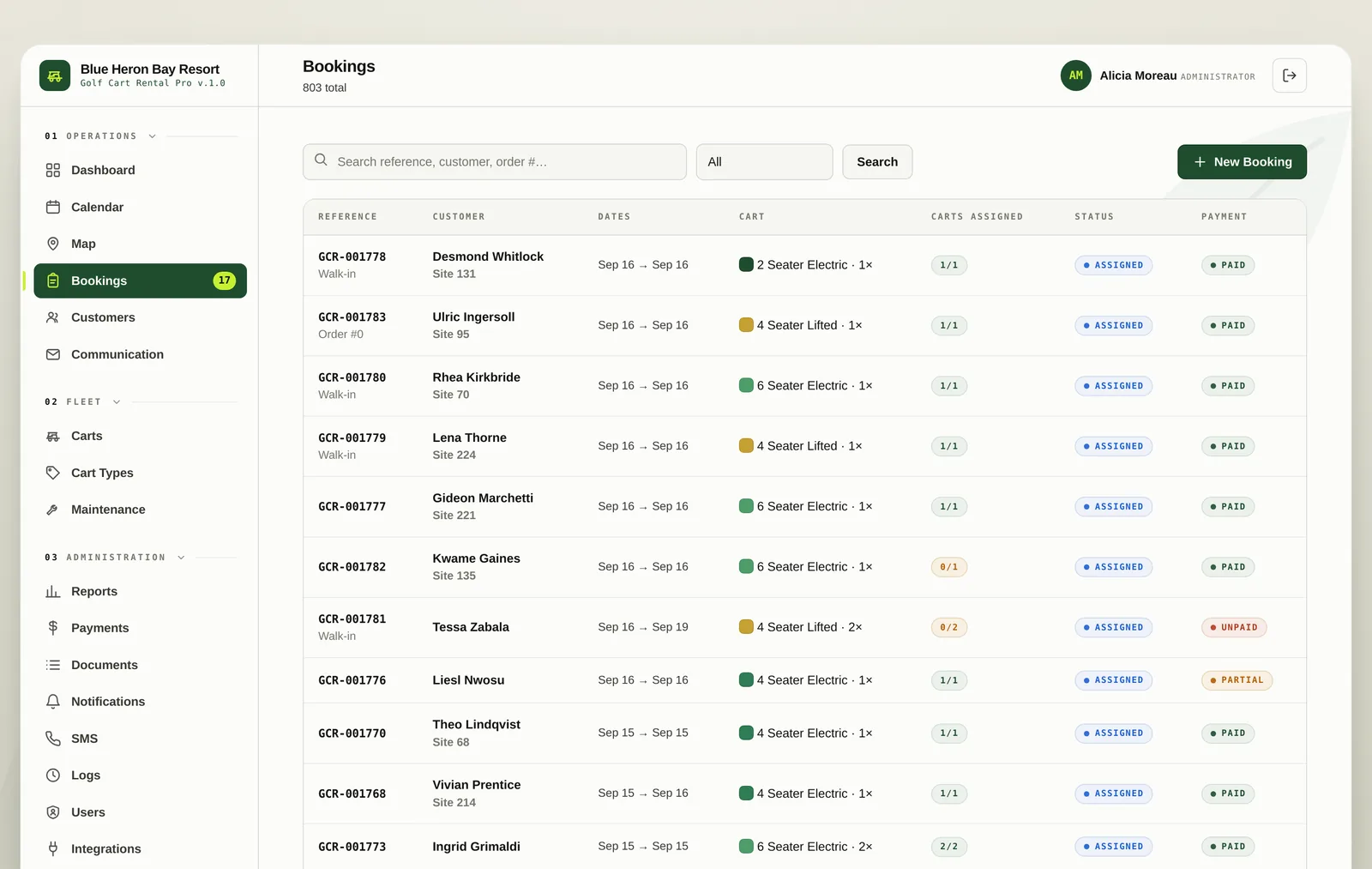Click PARTIAL payment badge for Liesl Nwosu
1372x869 pixels.
pyautogui.click(x=1237, y=680)
